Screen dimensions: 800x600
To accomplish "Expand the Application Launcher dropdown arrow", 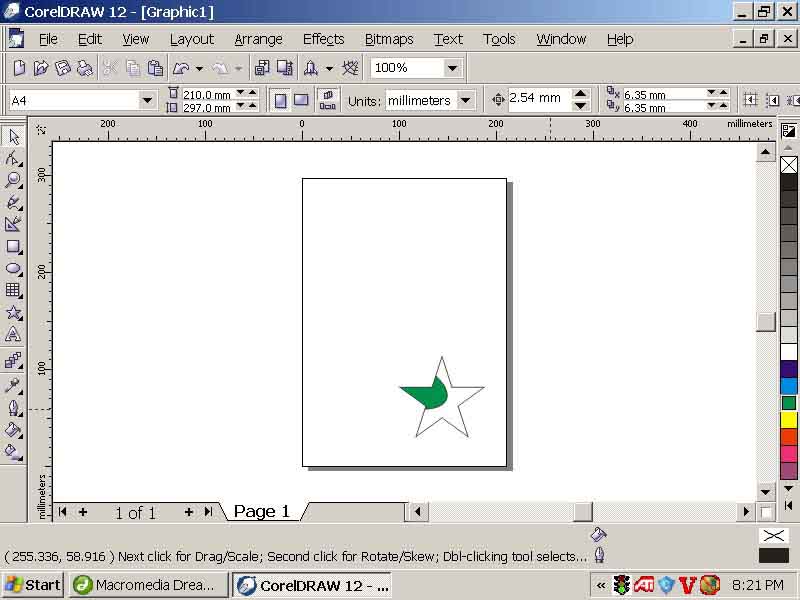I will tap(330, 68).
